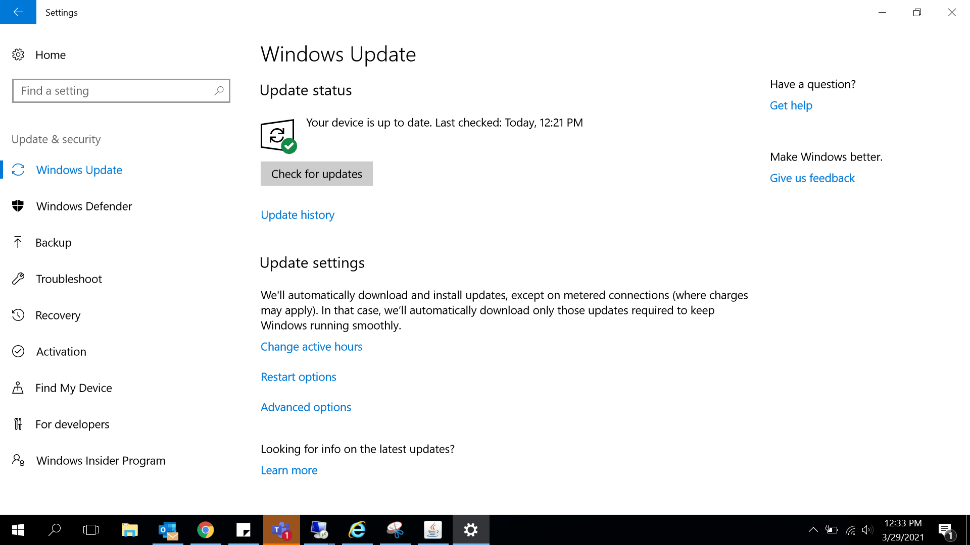Open Recovery via its history clock icon

pyautogui.click(x=18, y=315)
